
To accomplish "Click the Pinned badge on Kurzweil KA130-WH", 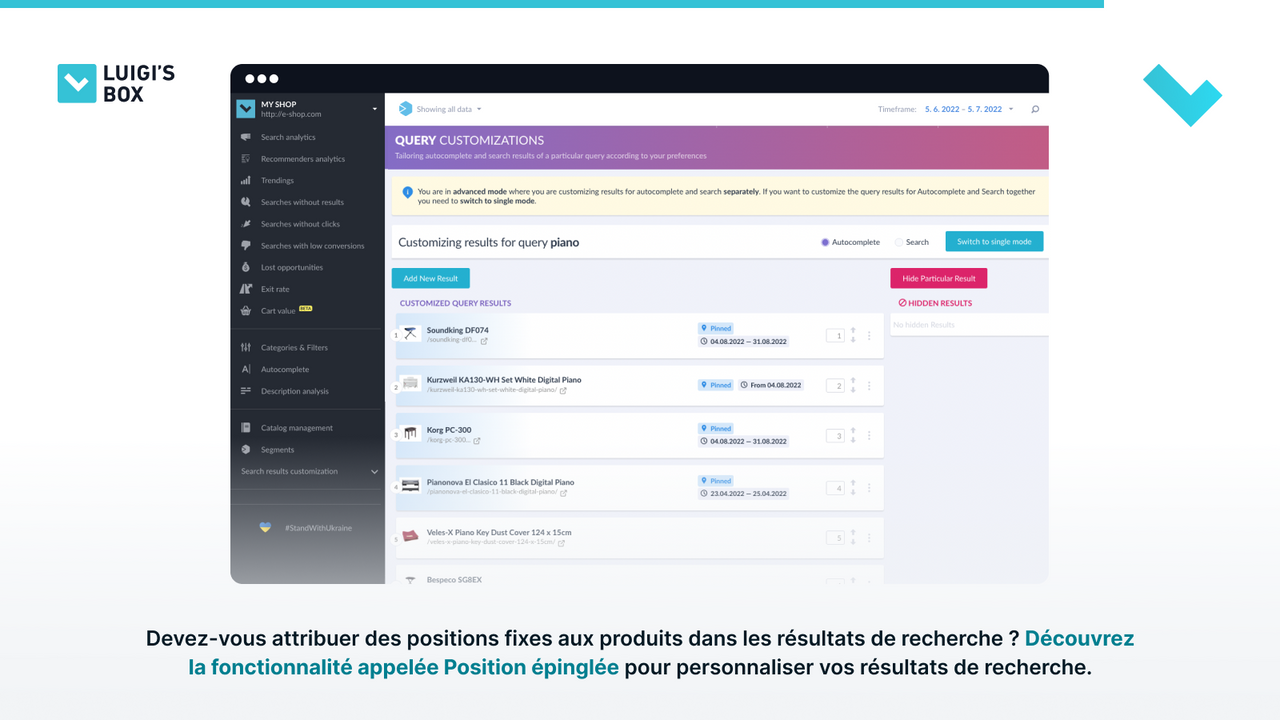I will pos(716,385).
